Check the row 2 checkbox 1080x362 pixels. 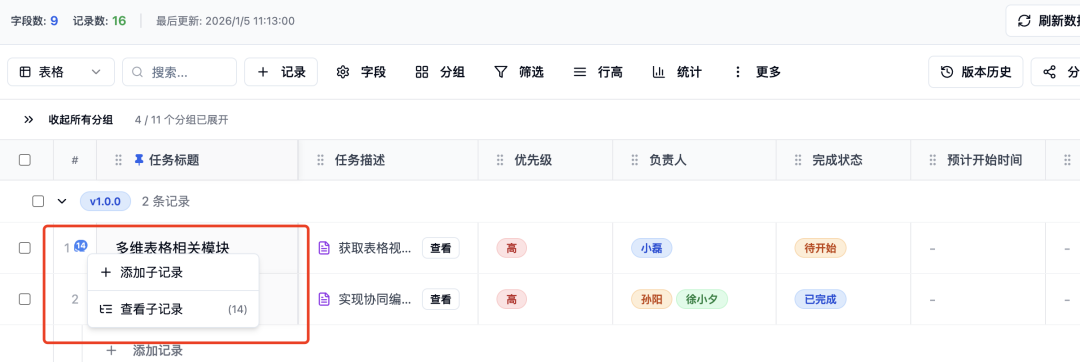click(25, 299)
